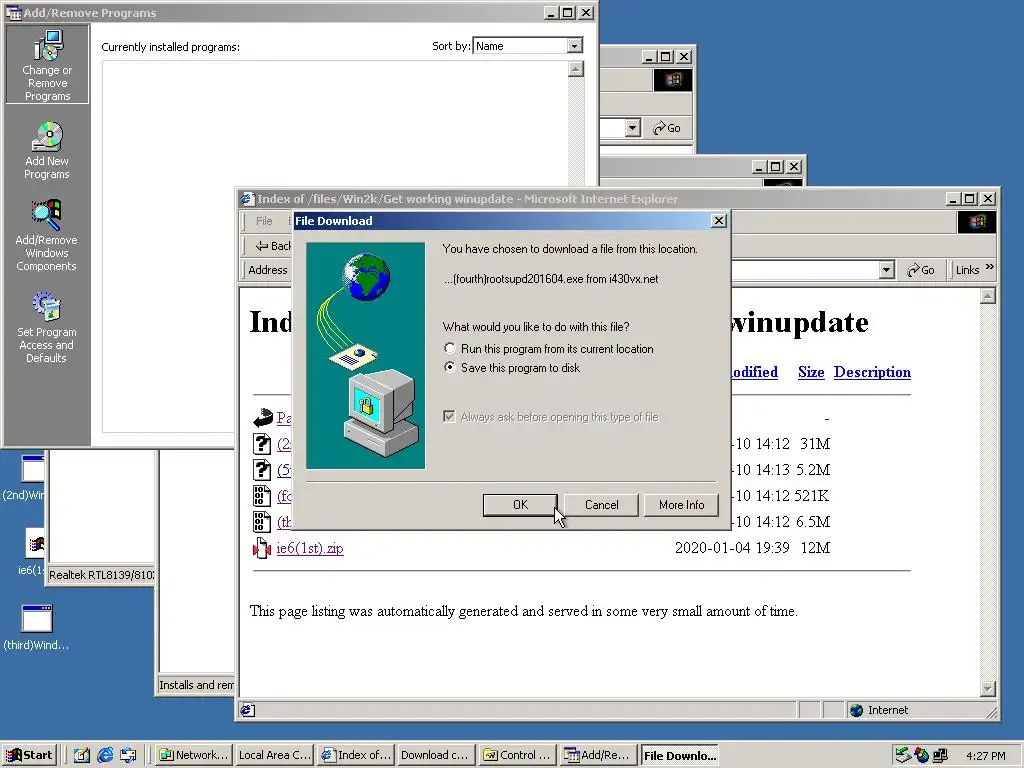
Task: Click Show Desktop Quick Launch icon
Action: [81, 755]
